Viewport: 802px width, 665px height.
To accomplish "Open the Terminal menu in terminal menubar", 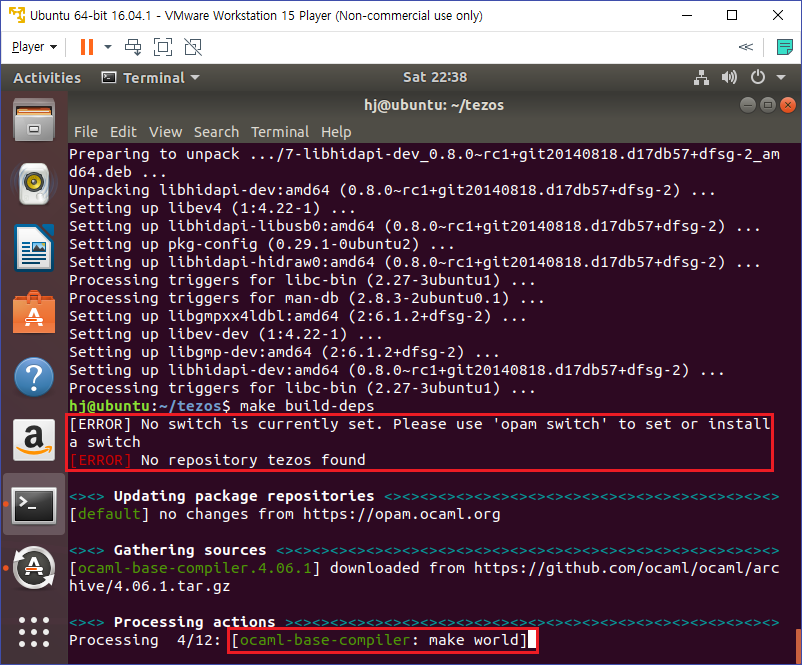I will click(280, 132).
